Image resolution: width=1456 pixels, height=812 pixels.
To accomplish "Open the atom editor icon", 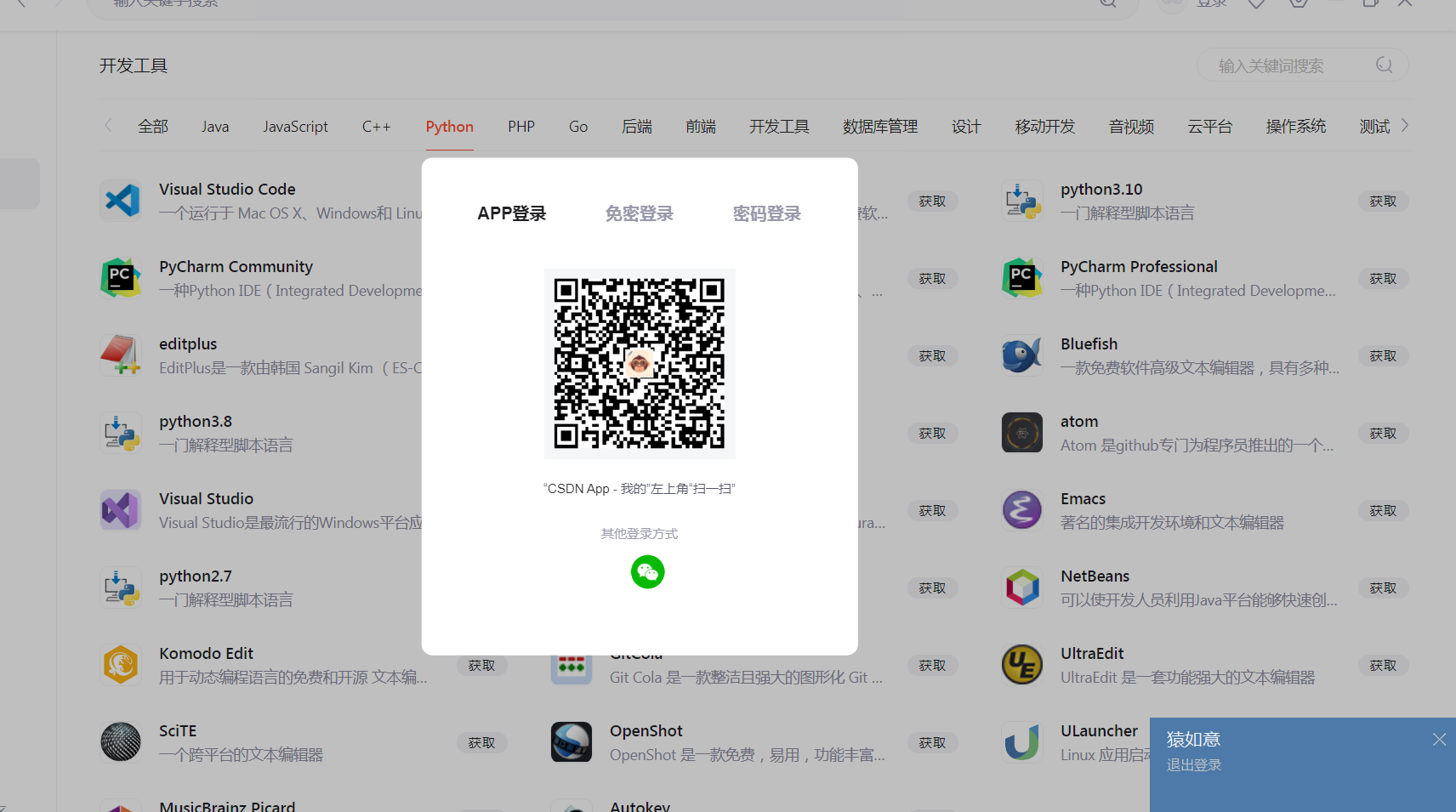I will coord(1022,433).
